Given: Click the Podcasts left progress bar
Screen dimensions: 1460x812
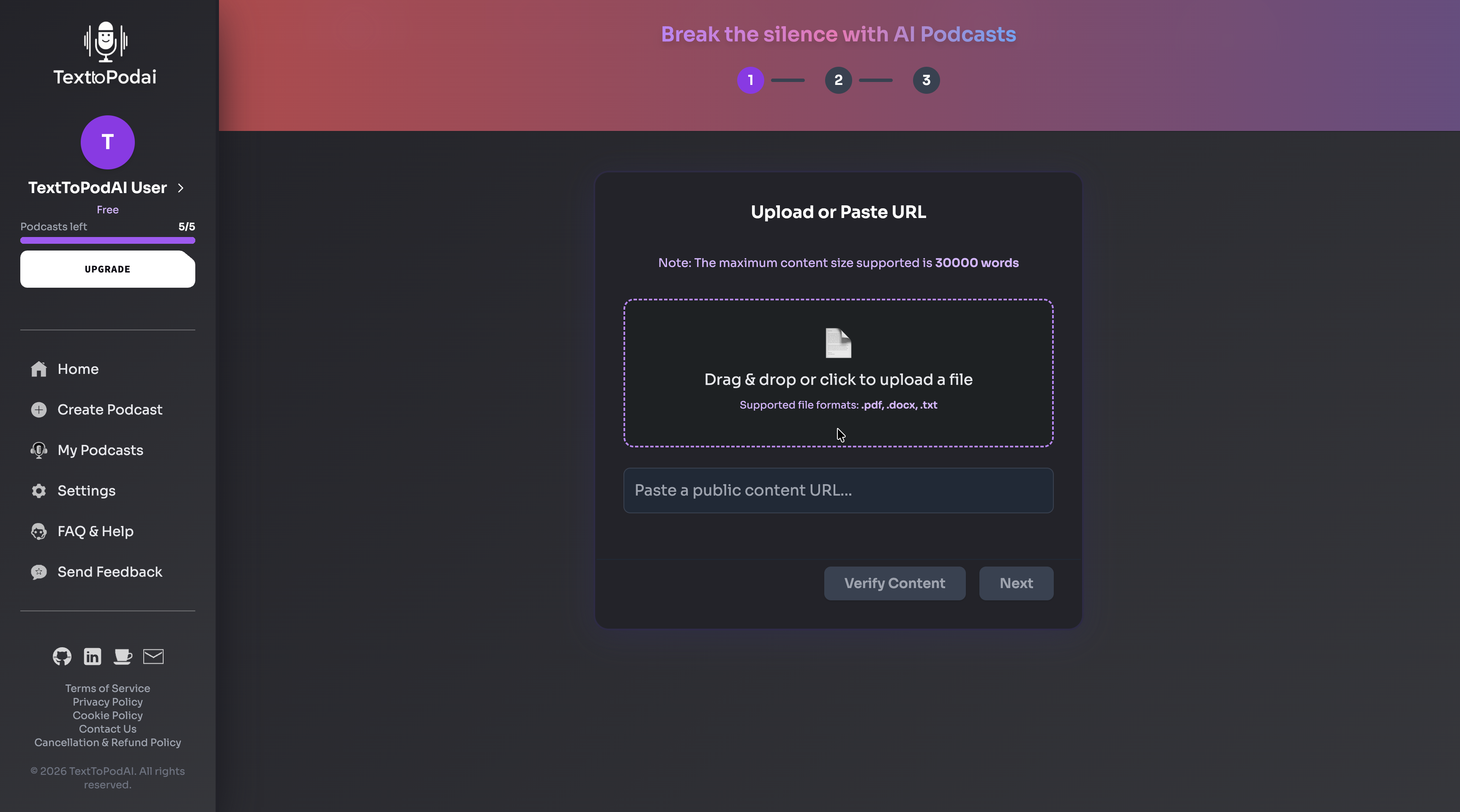Looking at the screenshot, I should pos(108,240).
